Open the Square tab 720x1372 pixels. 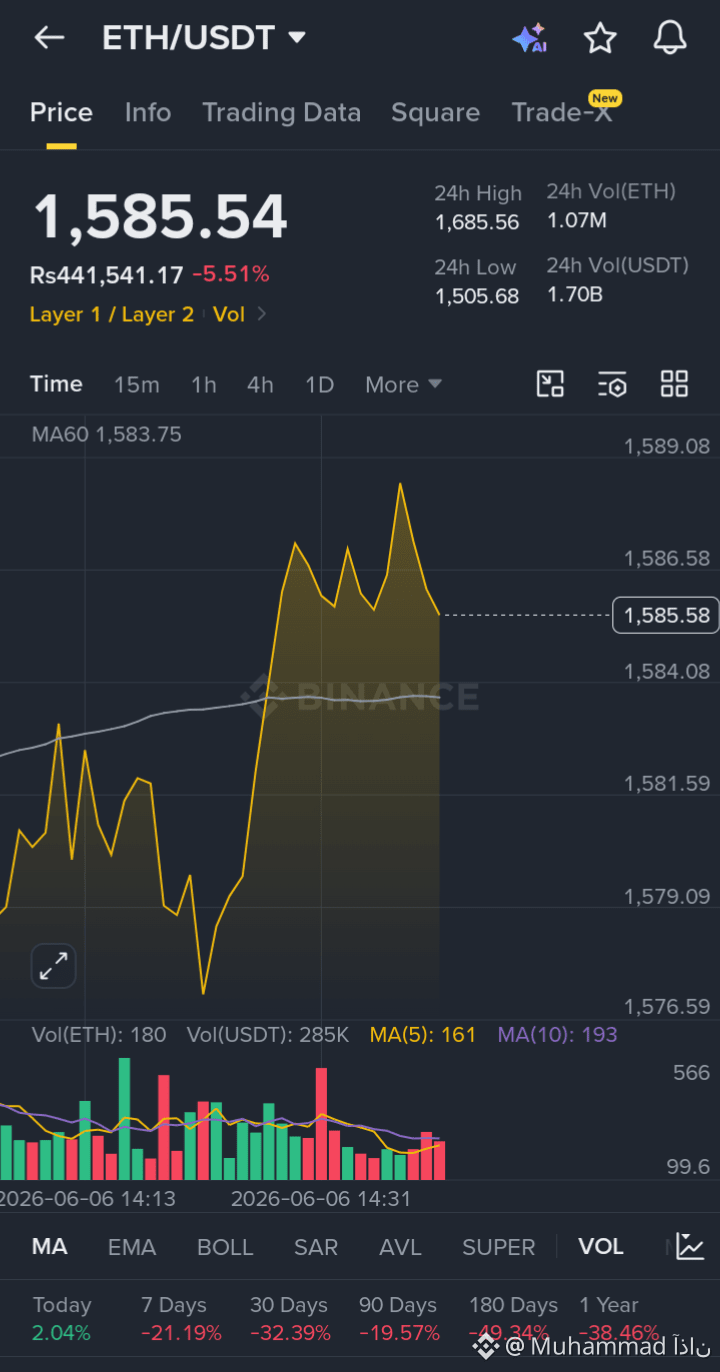[435, 113]
